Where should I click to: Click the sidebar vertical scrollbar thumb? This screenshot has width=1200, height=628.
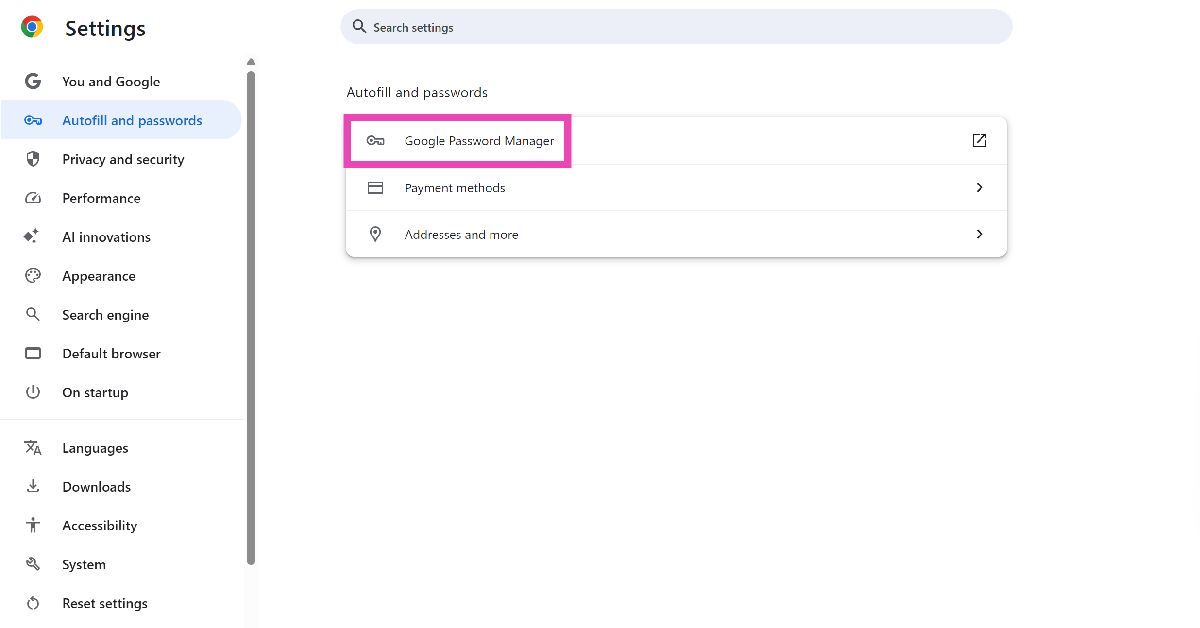[251, 317]
